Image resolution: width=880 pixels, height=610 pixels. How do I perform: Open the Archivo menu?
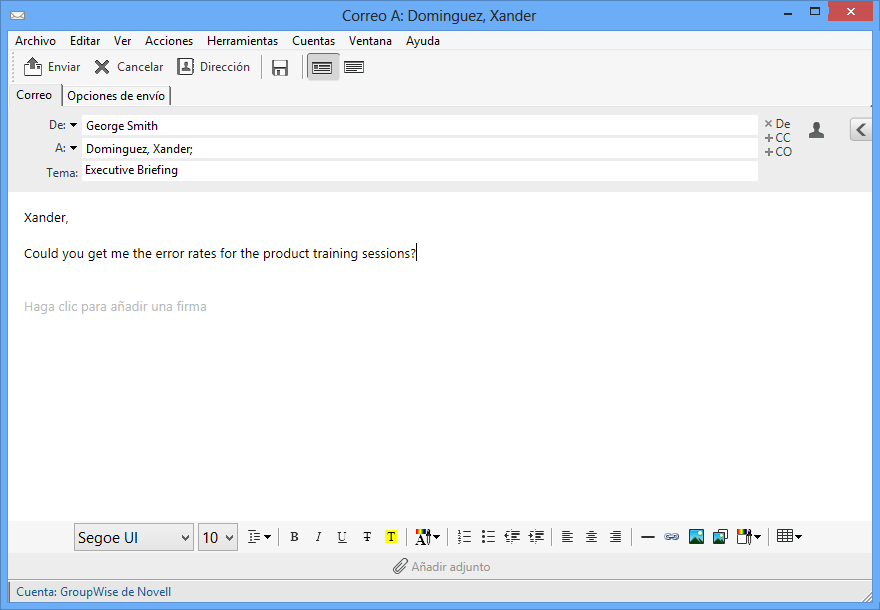point(35,41)
